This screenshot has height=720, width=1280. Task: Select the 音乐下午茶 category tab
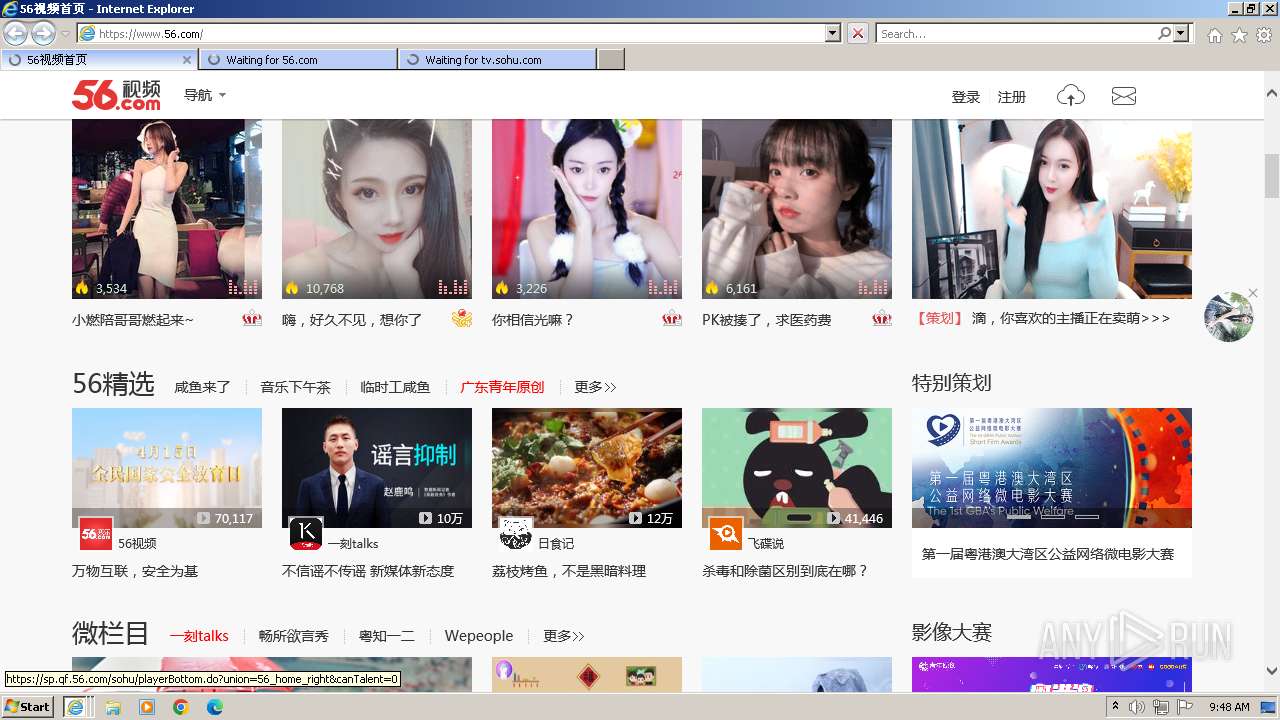point(295,387)
